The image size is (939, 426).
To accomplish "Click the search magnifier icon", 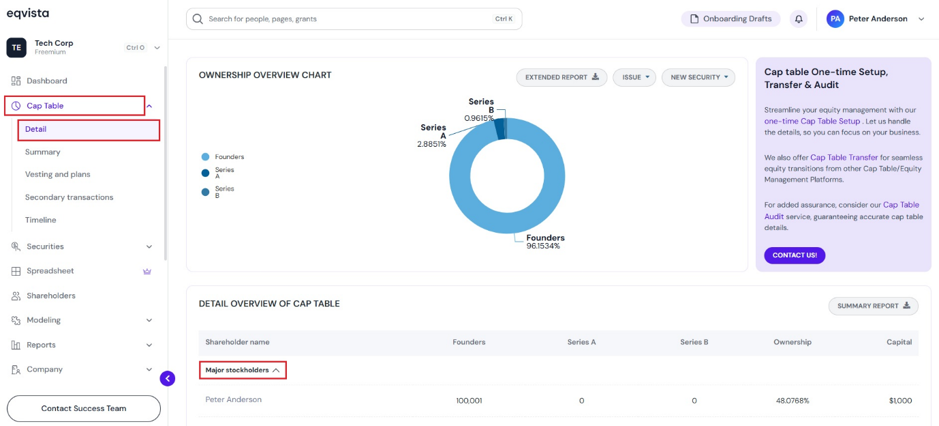I will click(x=198, y=19).
